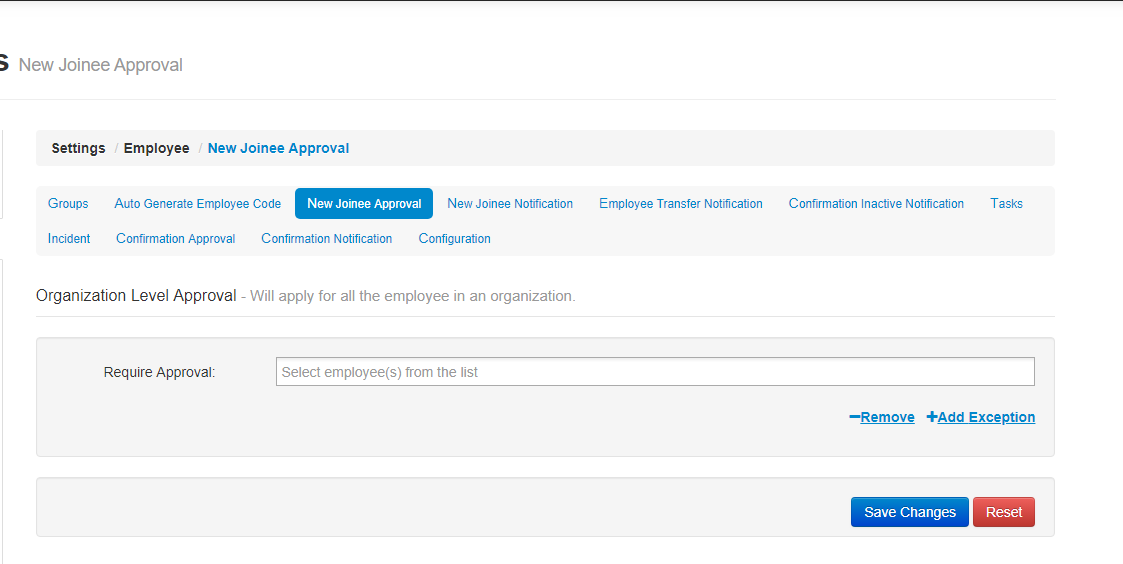Open the Tasks tab
This screenshot has width=1123, height=564.
tap(1006, 204)
